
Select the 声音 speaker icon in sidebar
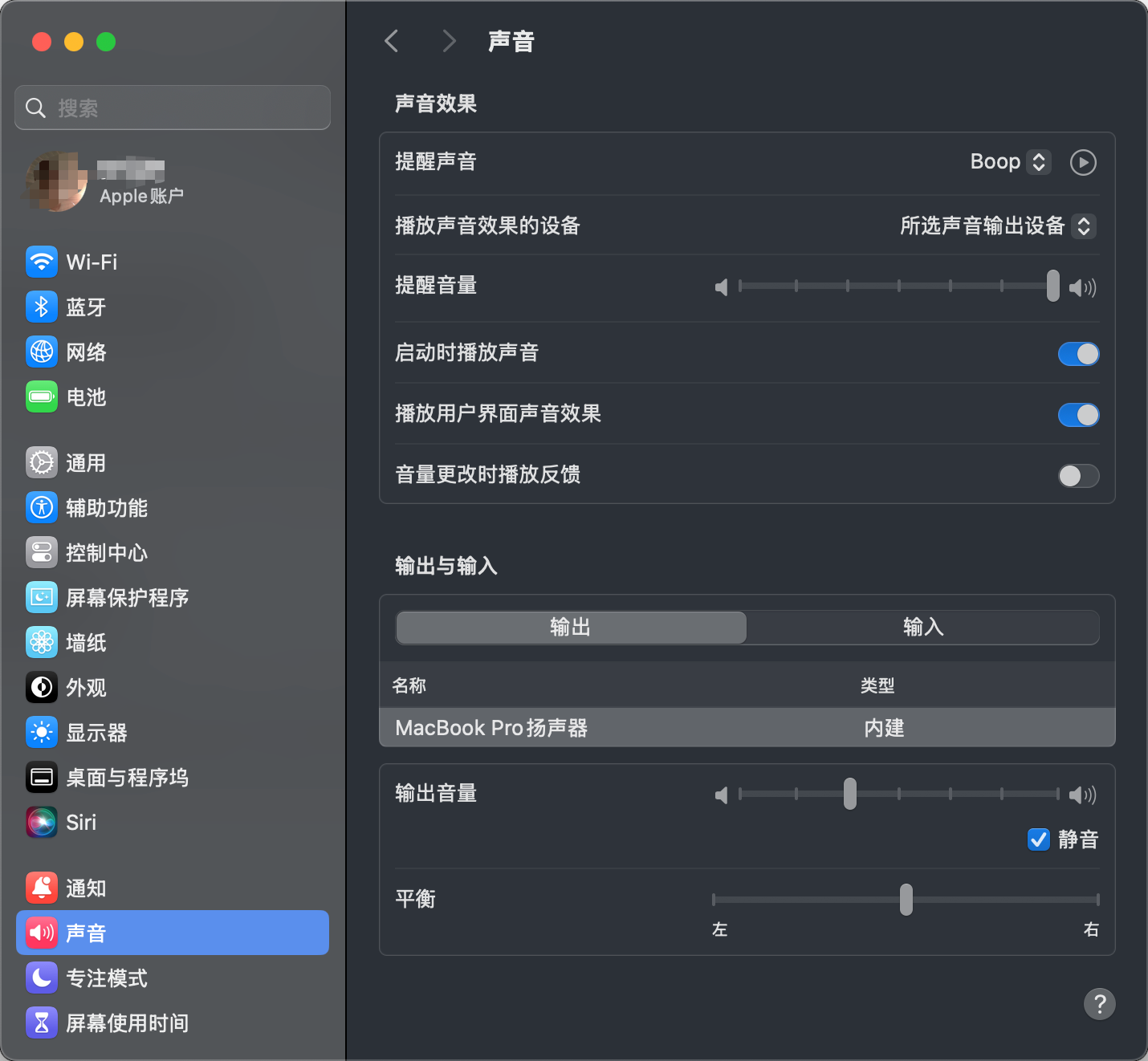pos(42,933)
